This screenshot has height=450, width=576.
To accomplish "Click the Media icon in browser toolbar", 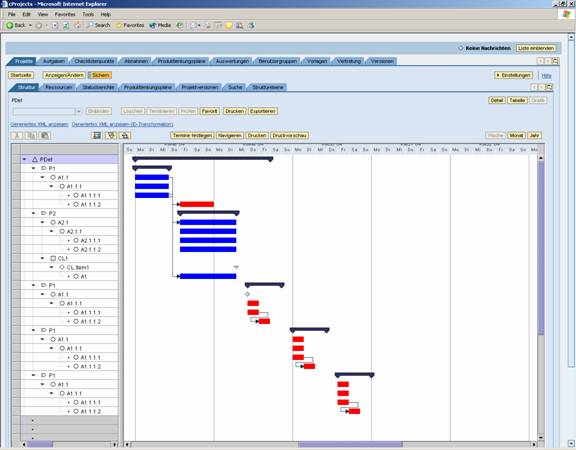I will coord(153,25).
